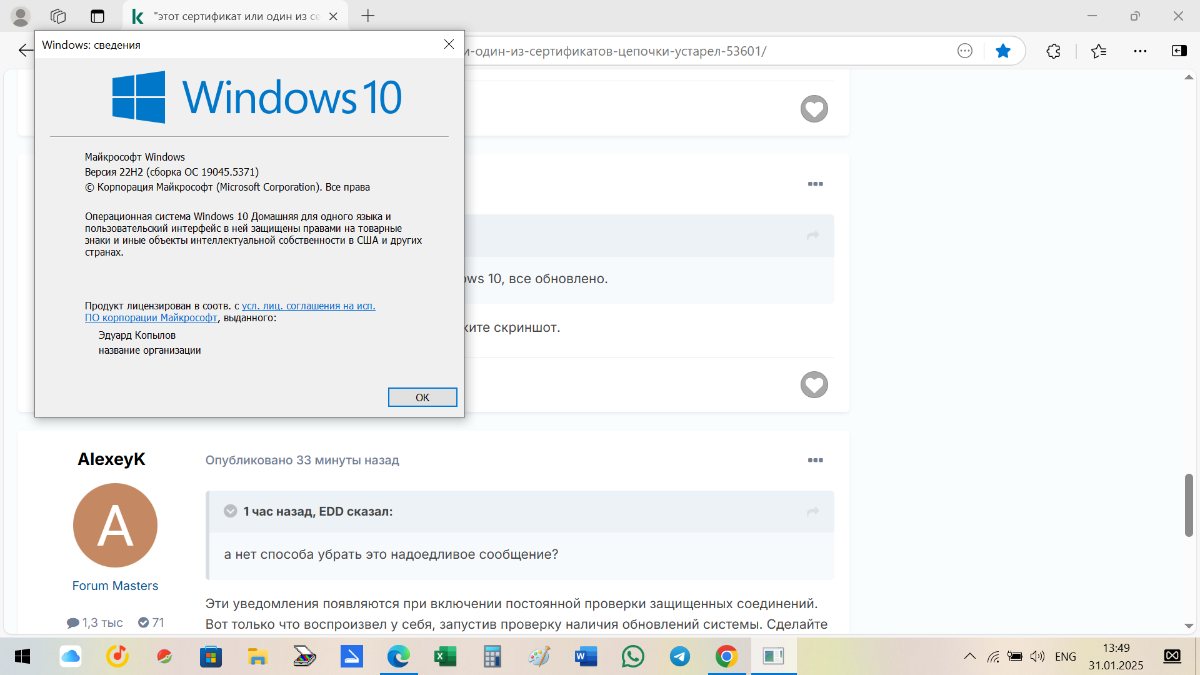Jump to EDD's quoted post arrow

point(813,511)
